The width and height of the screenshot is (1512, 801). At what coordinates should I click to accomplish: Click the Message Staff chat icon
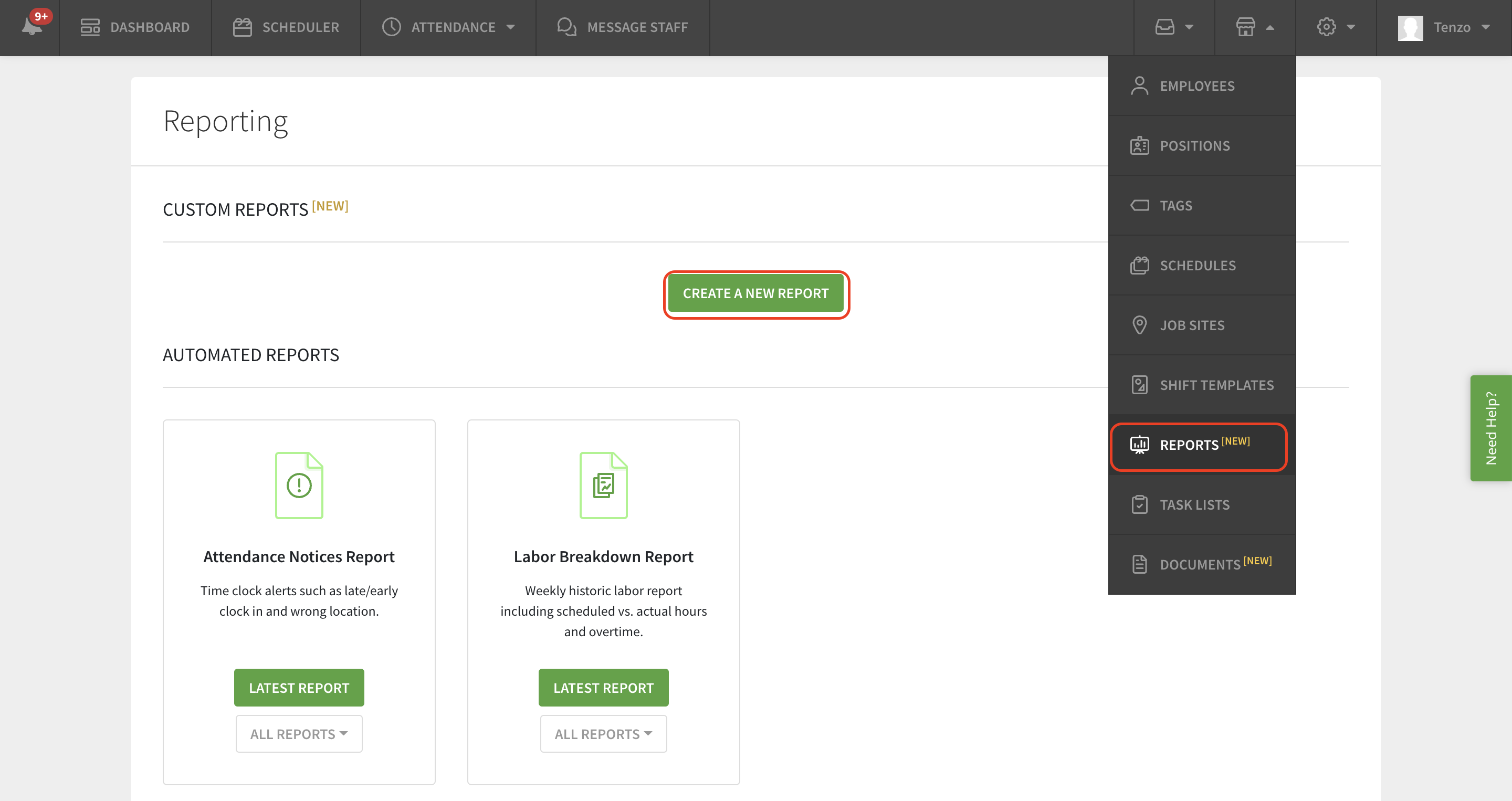(567, 27)
